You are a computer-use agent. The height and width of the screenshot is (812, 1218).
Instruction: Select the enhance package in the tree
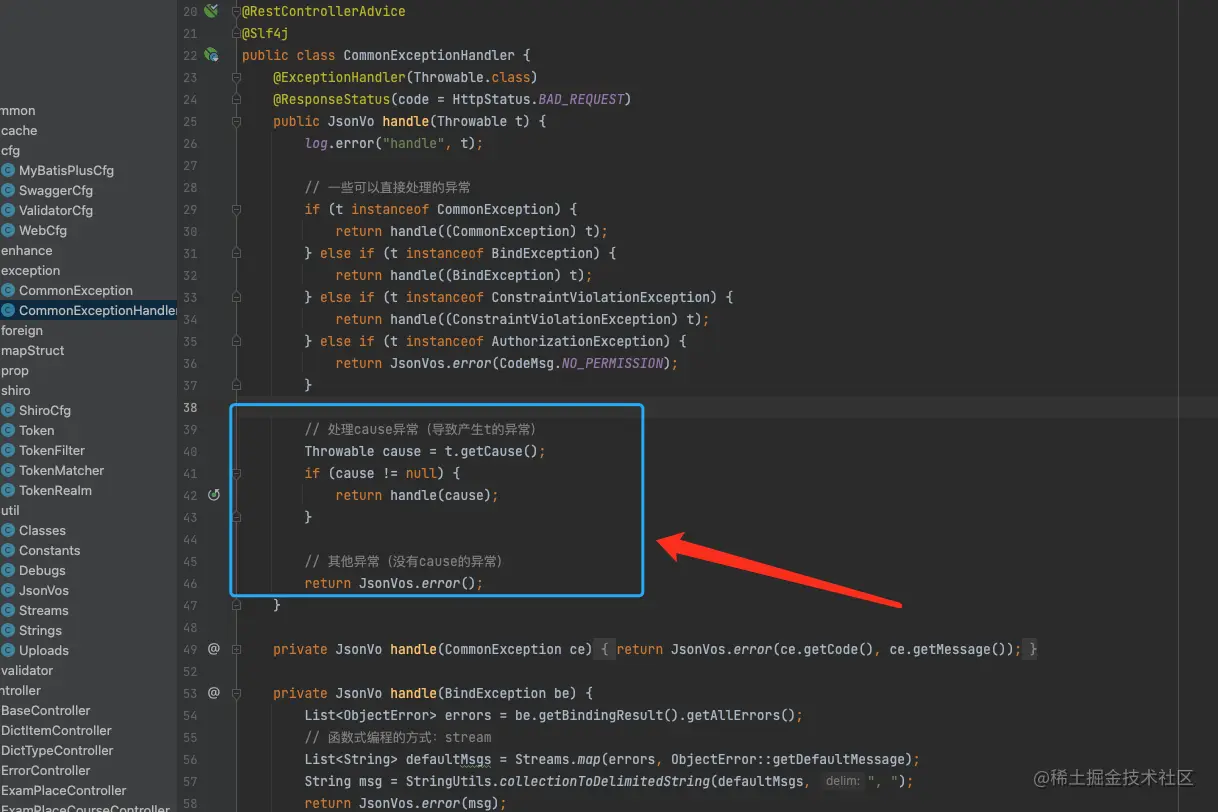pos(27,250)
